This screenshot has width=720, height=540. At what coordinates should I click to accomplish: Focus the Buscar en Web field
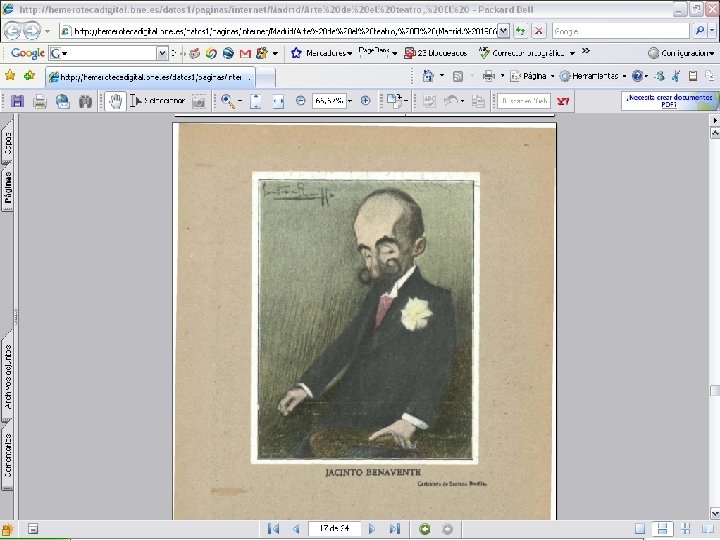click(524, 101)
